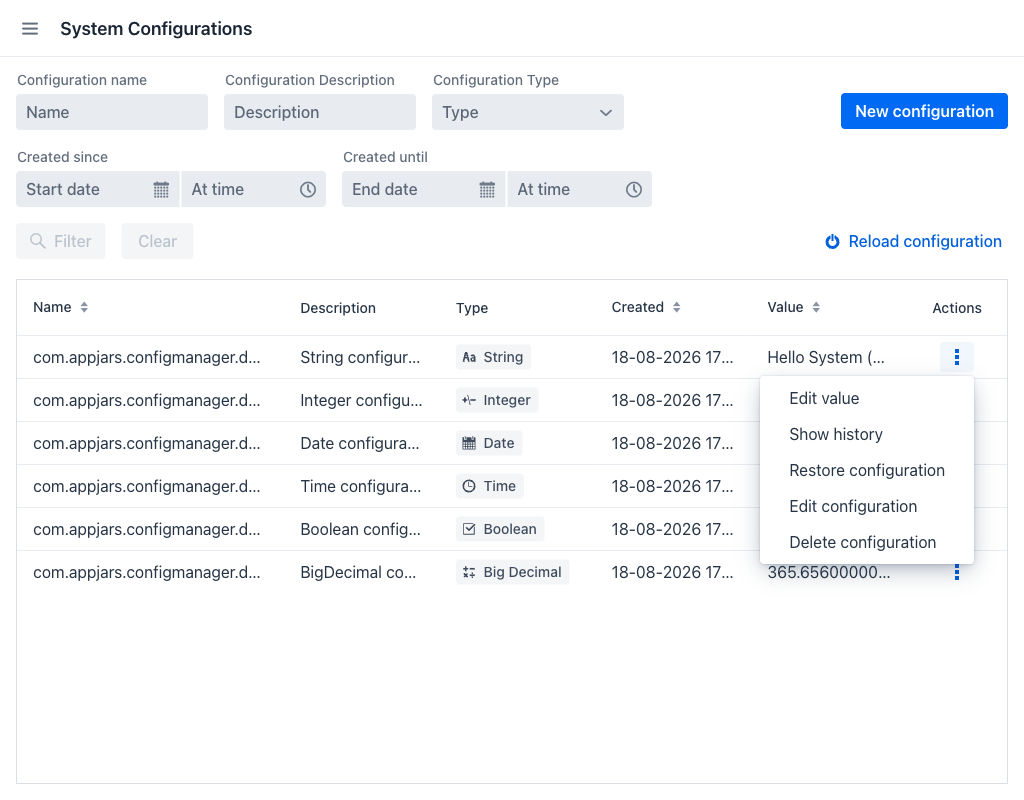Open the Start date calendar picker icon

coord(161,189)
